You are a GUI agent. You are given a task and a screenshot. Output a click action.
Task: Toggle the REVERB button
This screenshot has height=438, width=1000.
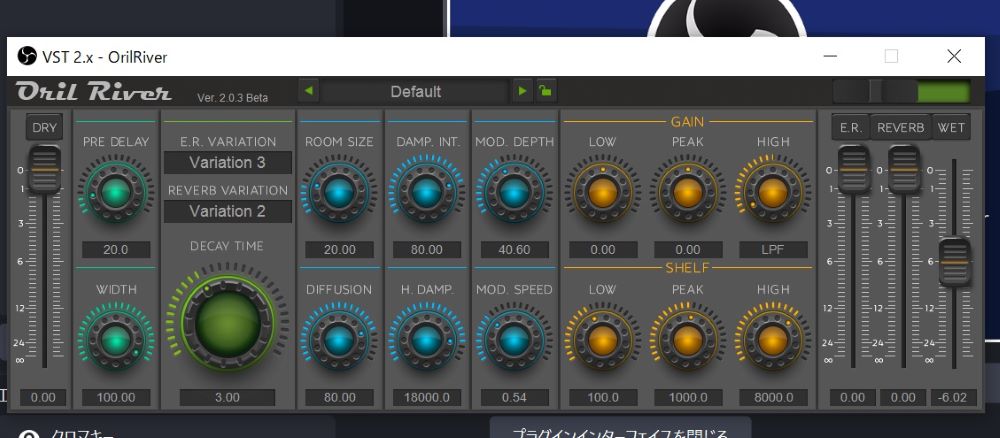(901, 128)
